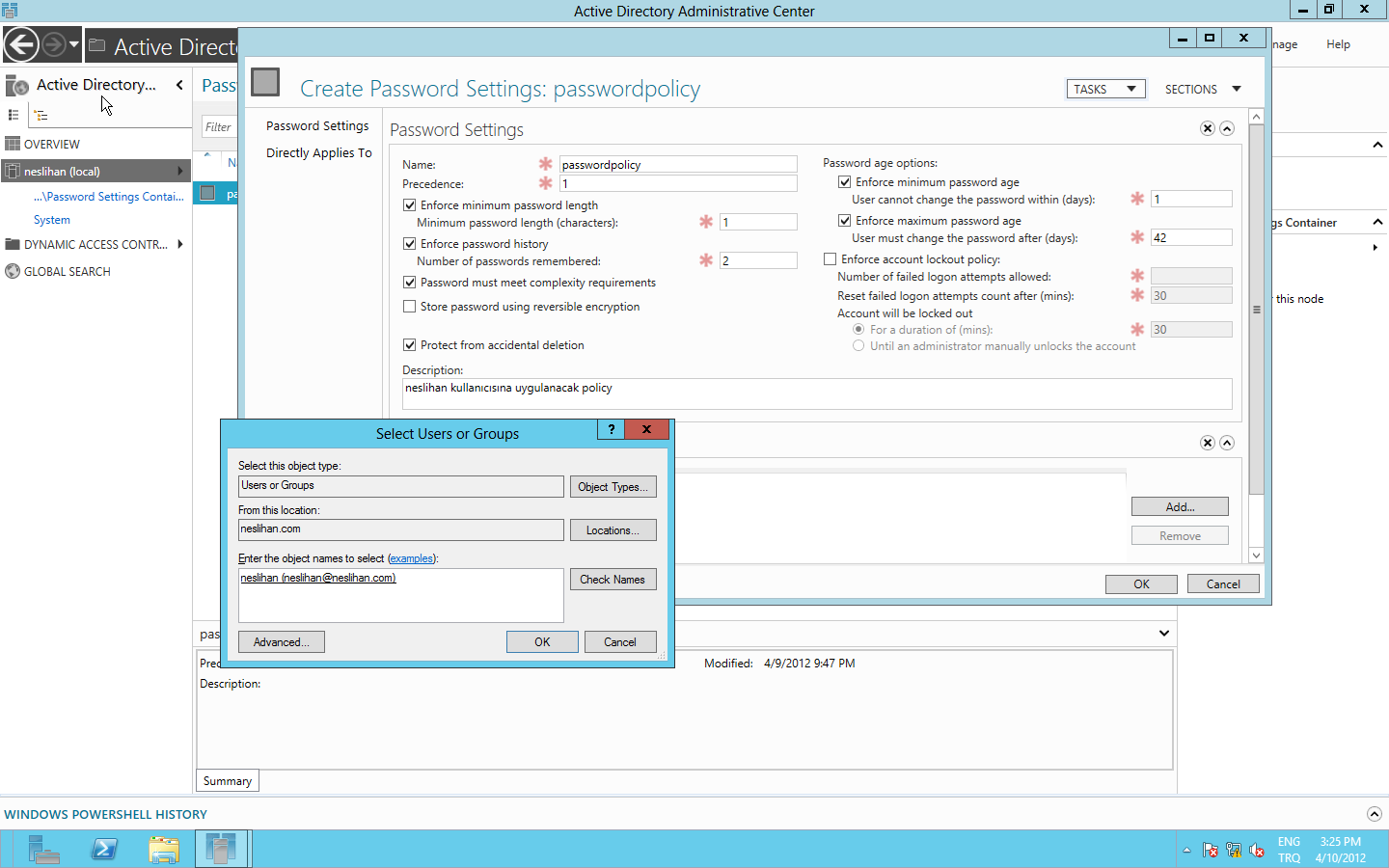Click OK in Create Password Settings
1389x868 pixels.
(x=1141, y=584)
